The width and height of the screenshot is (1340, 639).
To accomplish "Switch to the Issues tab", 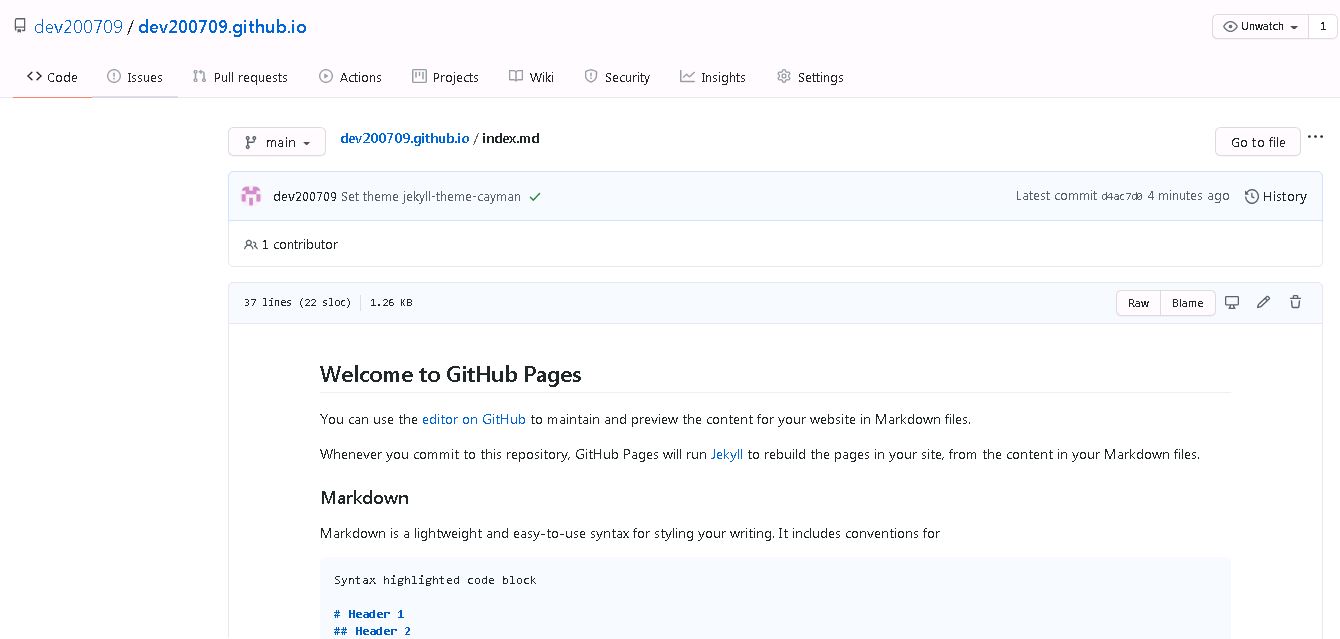I will pyautogui.click(x=135, y=77).
